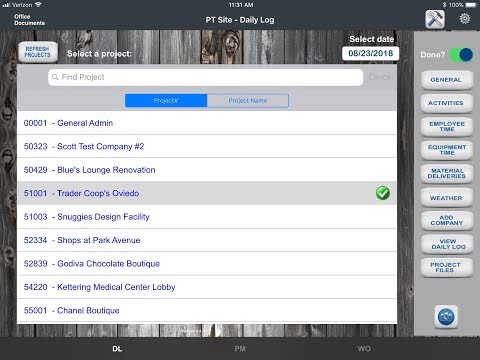
Task: Check the Wi-Fi status icon
Action: [38, 5]
